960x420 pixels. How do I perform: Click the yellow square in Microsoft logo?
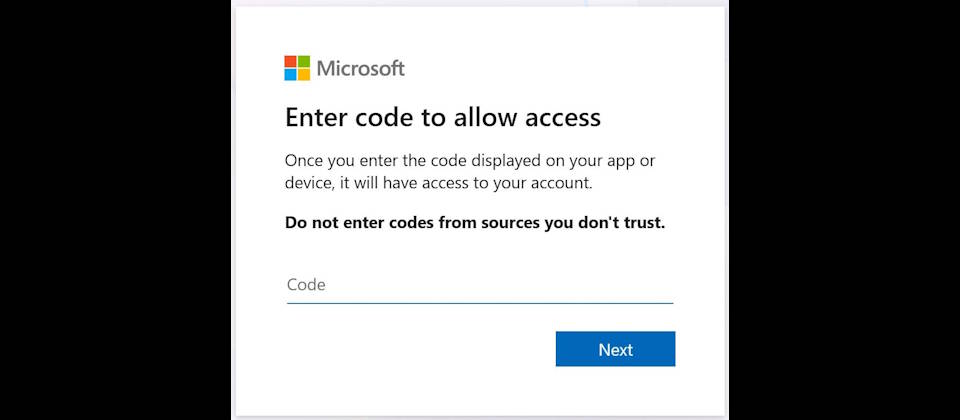coord(304,75)
